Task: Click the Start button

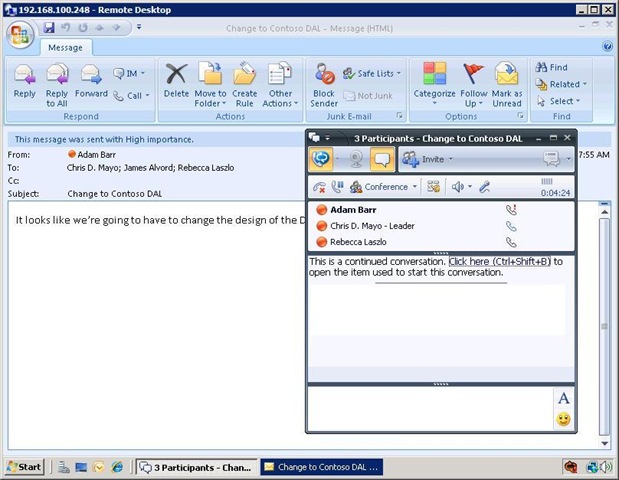Action: click(x=24, y=467)
